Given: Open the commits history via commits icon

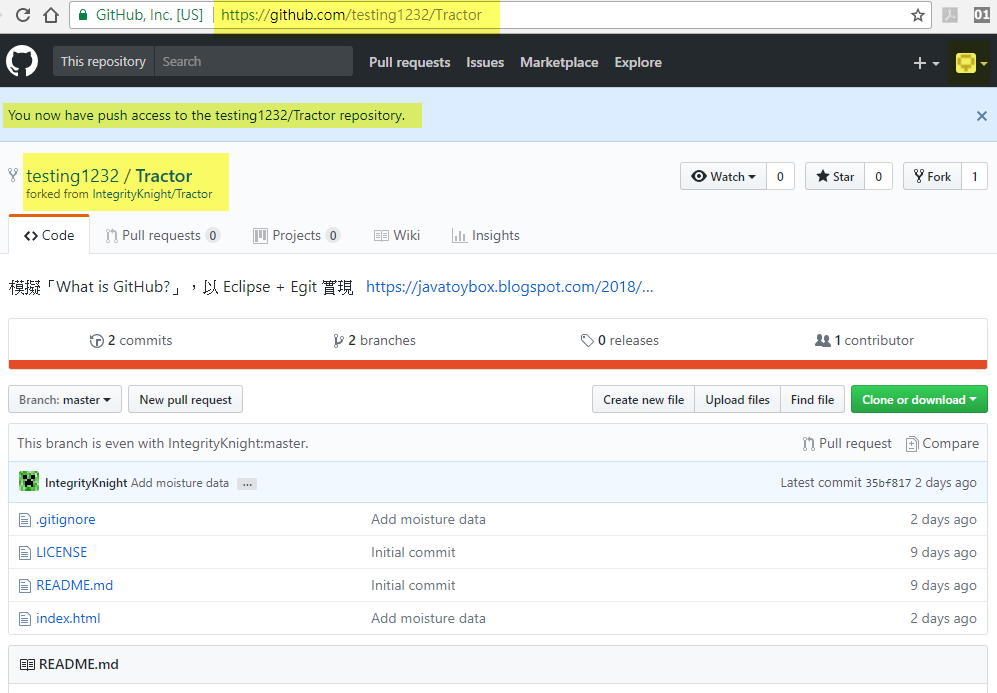Looking at the screenshot, I should (97, 340).
